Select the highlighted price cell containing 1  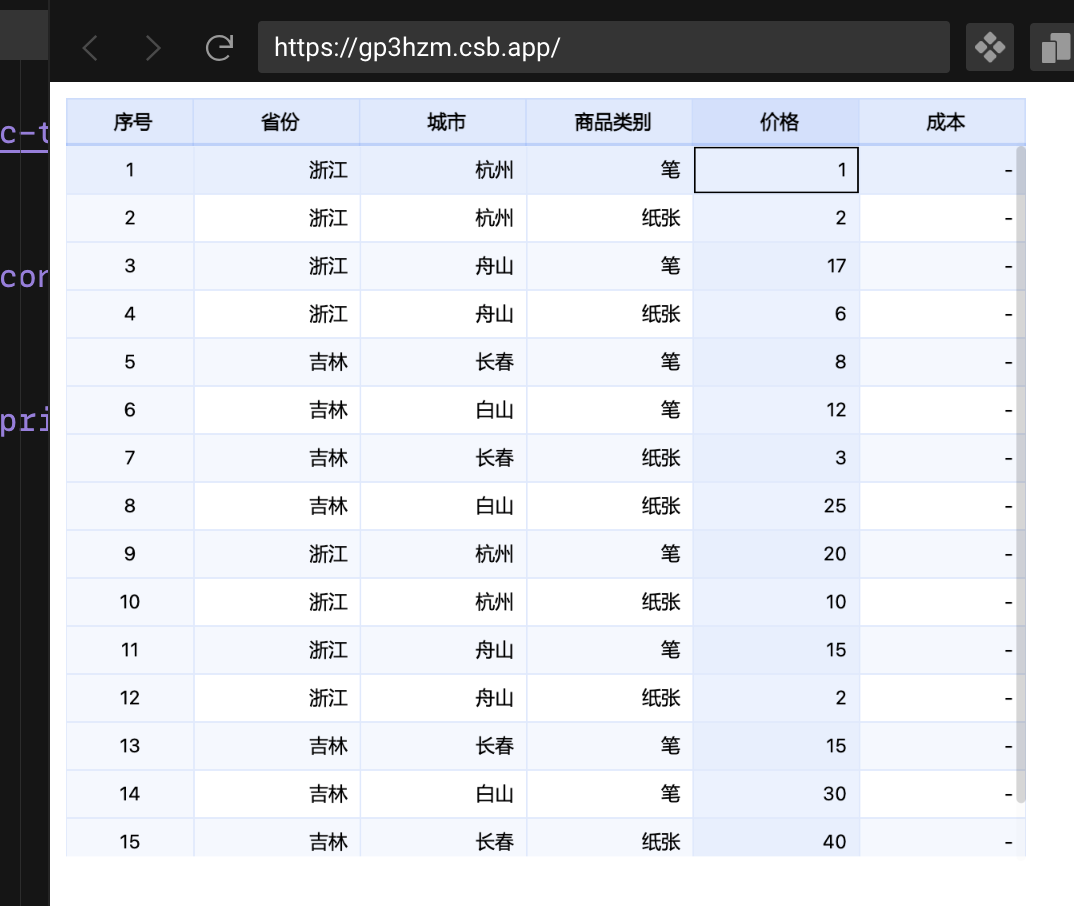[x=776, y=169]
